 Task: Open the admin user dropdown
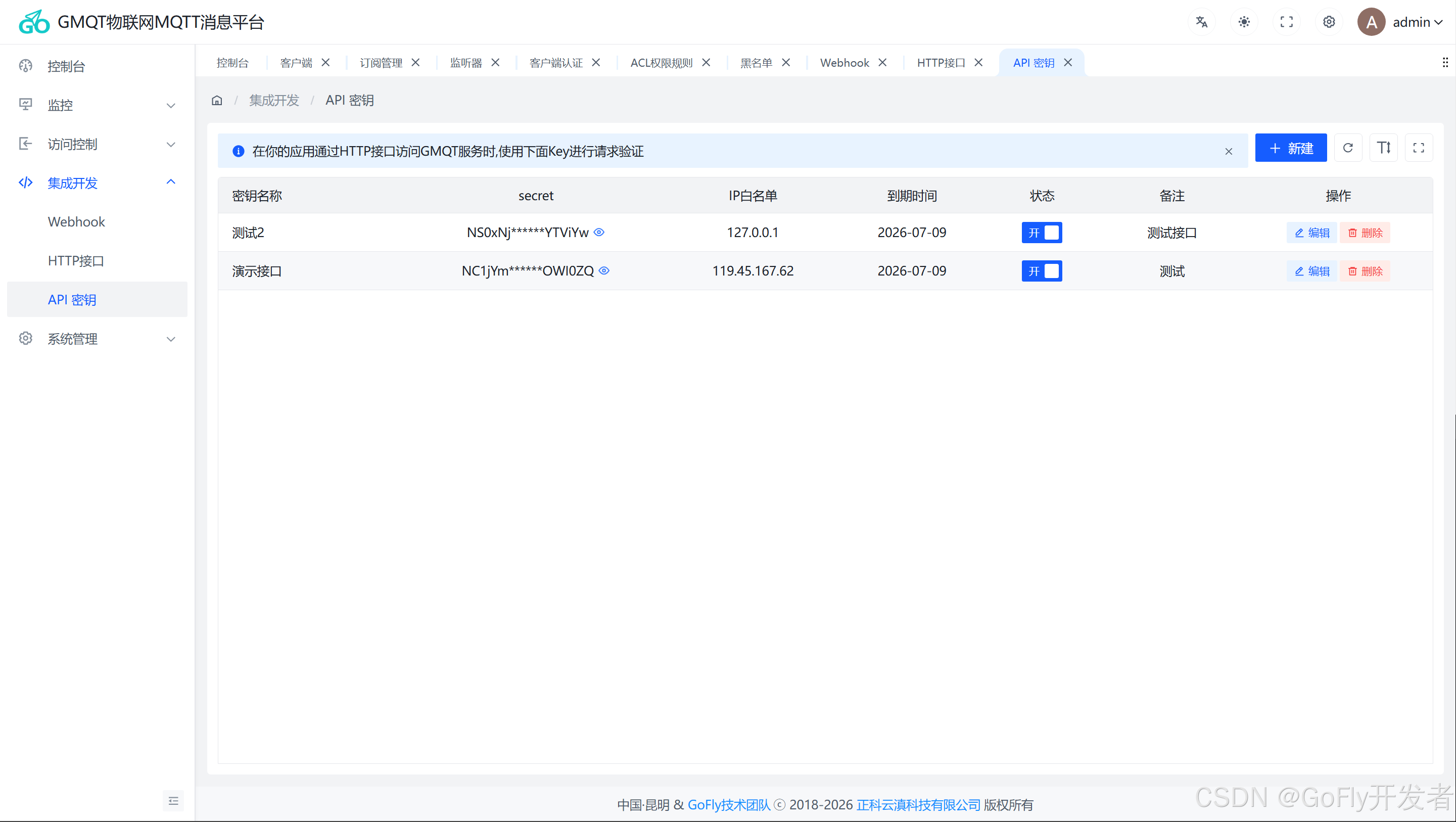click(x=1418, y=22)
